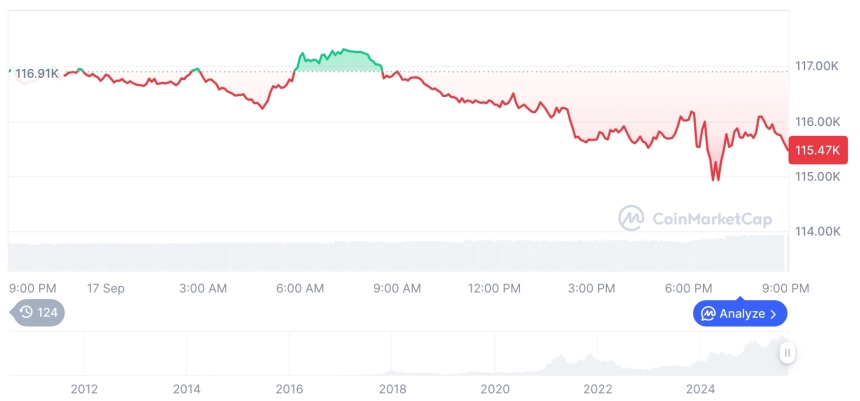The height and width of the screenshot is (401, 860).
Task: Click the 6:00 AM time axis label
Action: coord(301,289)
